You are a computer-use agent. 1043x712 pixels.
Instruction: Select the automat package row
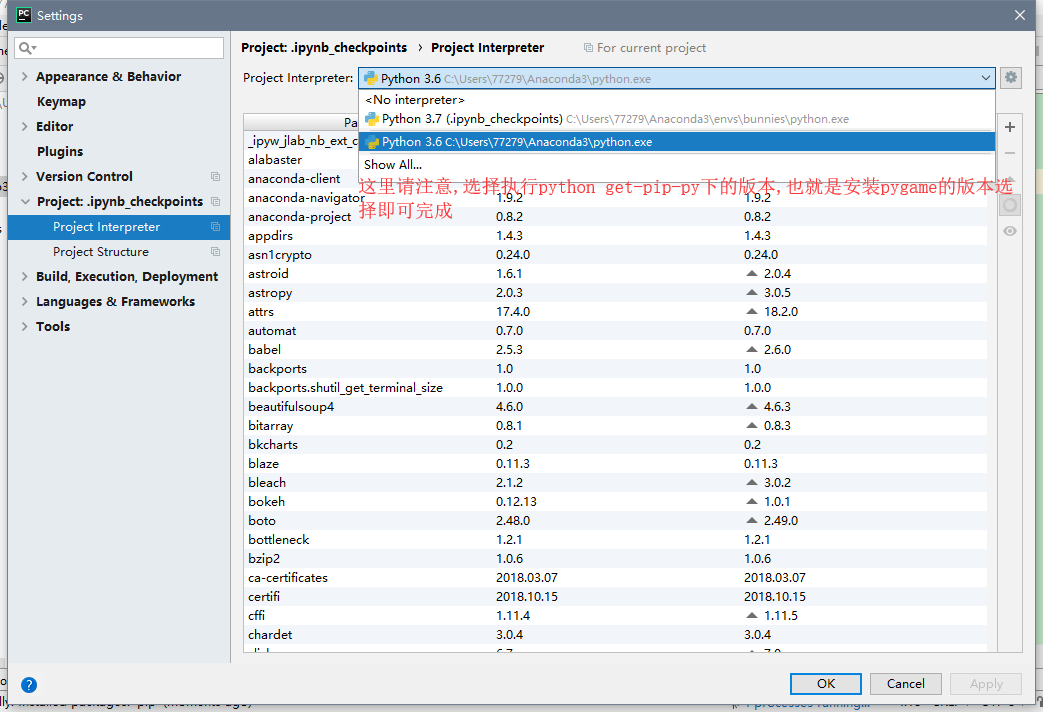(615, 331)
